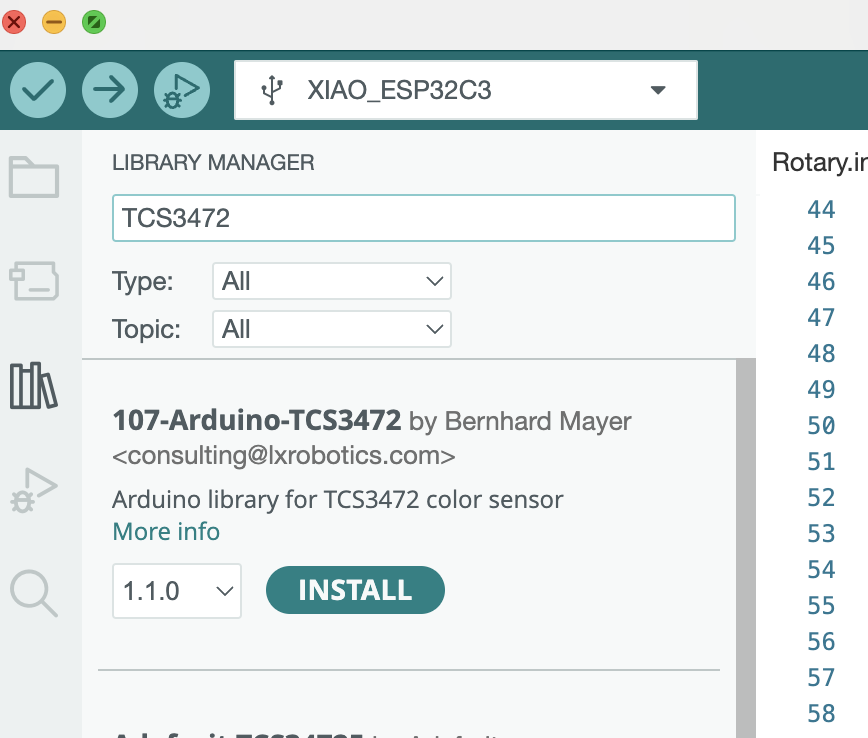Click line number 53 in editor gutter
The width and height of the screenshot is (868, 738).
tap(821, 534)
